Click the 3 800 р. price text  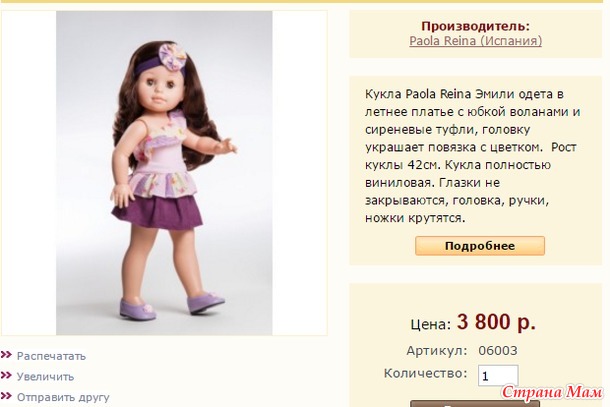coord(496,322)
